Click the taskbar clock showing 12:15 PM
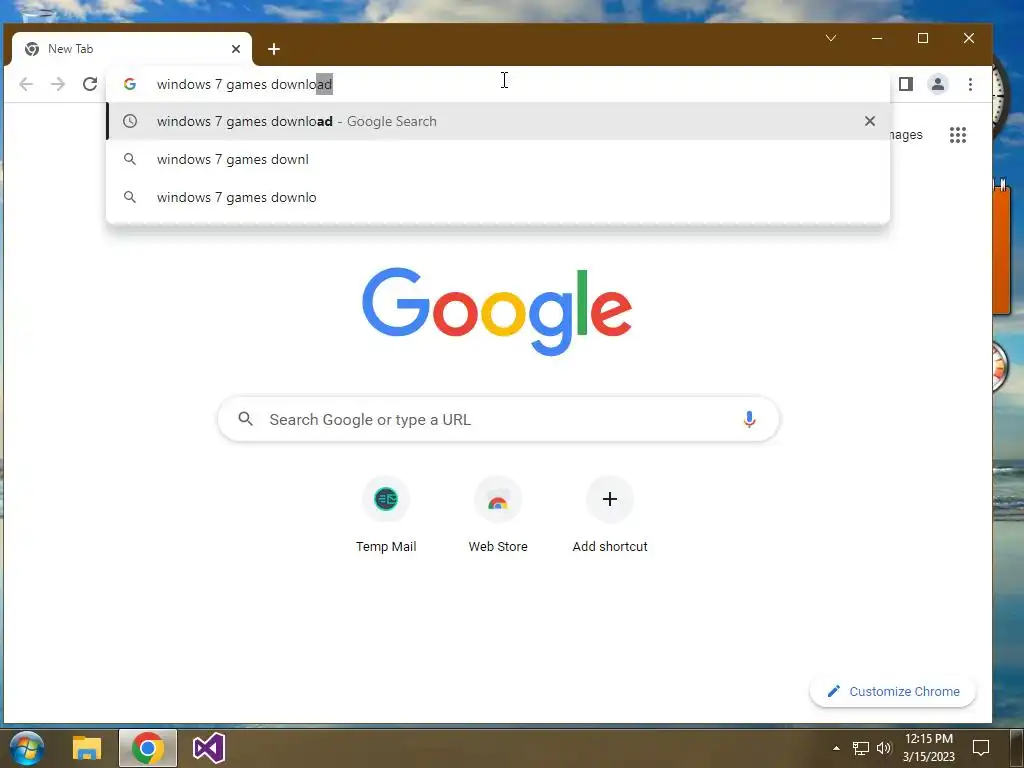 coord(929,748)
